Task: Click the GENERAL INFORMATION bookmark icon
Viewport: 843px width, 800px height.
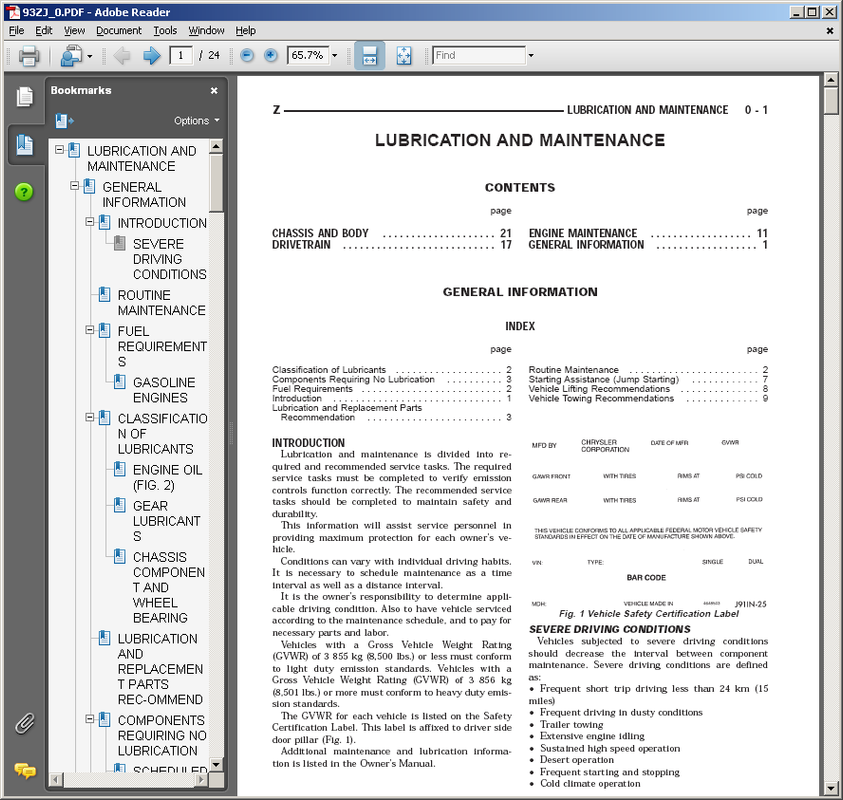Action: (x=90, y=187)
